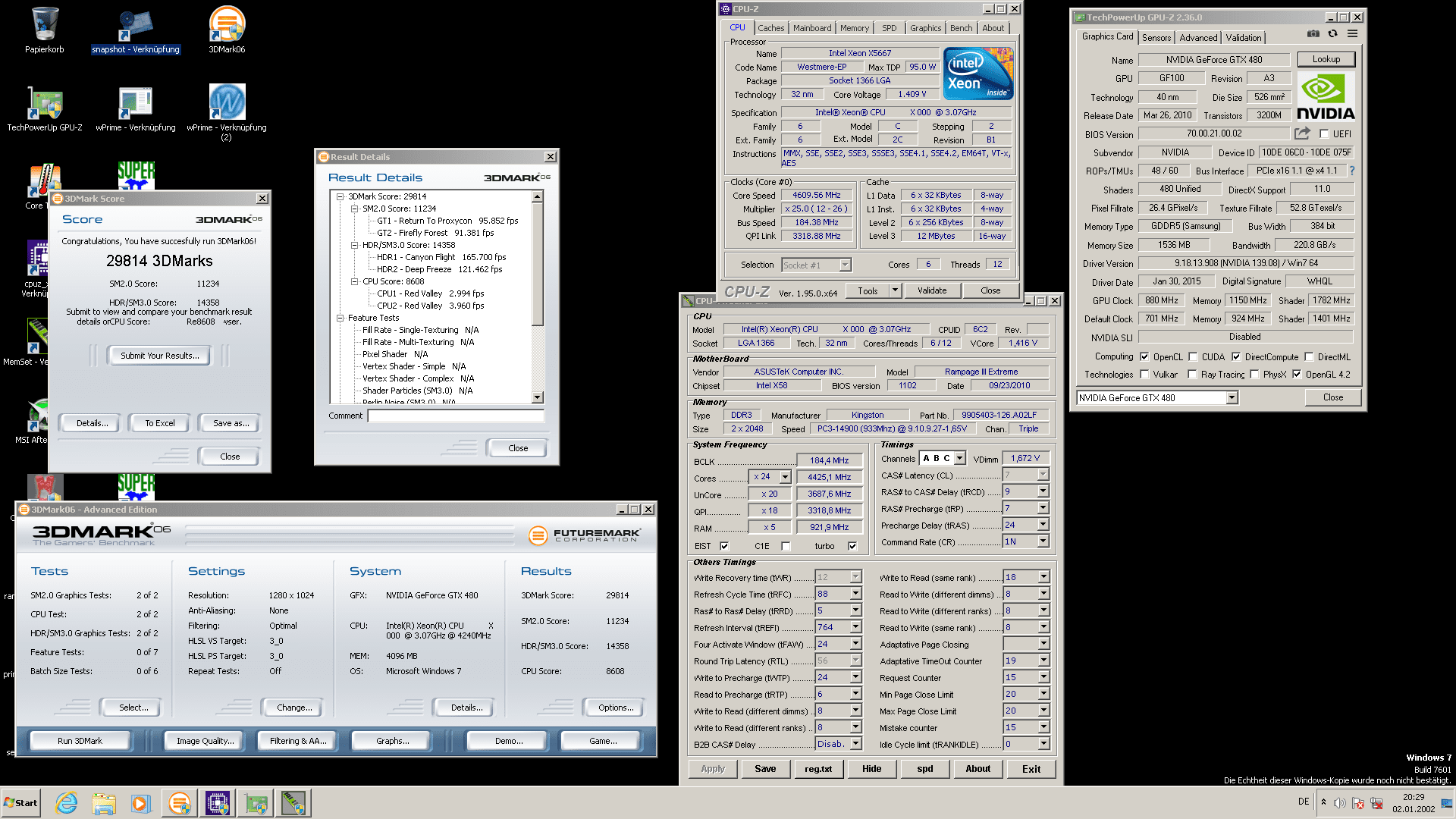Click the reg.txt button in MemSet
The width and height of the screenshot is (1456, 819).
tap(818, 769)
